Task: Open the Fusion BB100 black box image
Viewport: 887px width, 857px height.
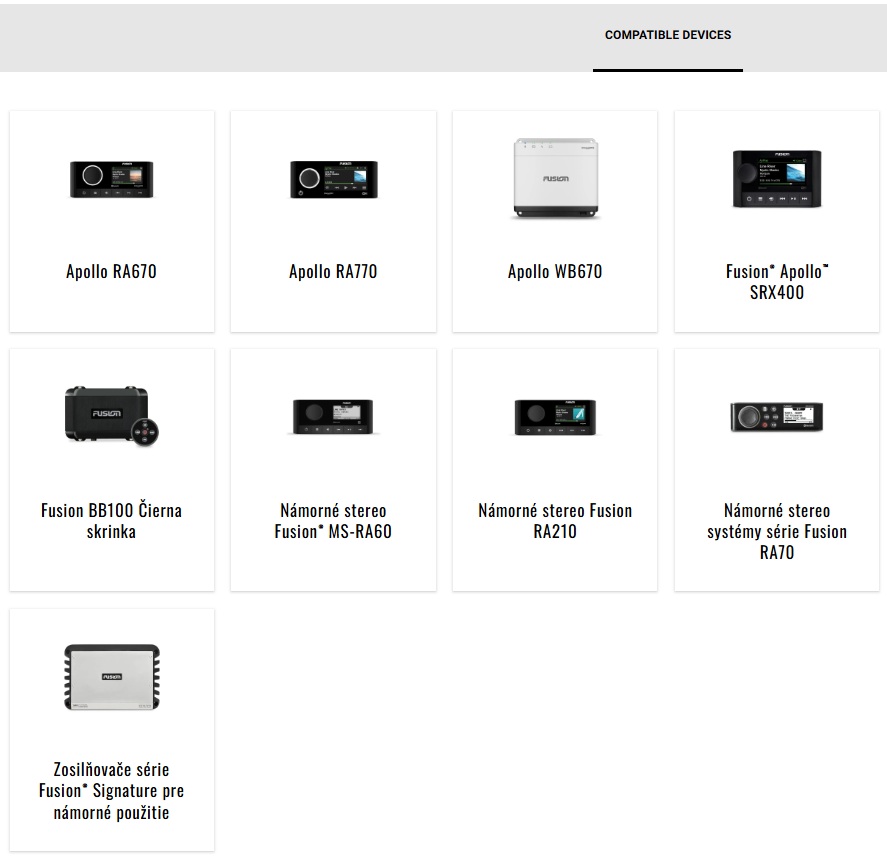Action: click(x=111, y=416)
